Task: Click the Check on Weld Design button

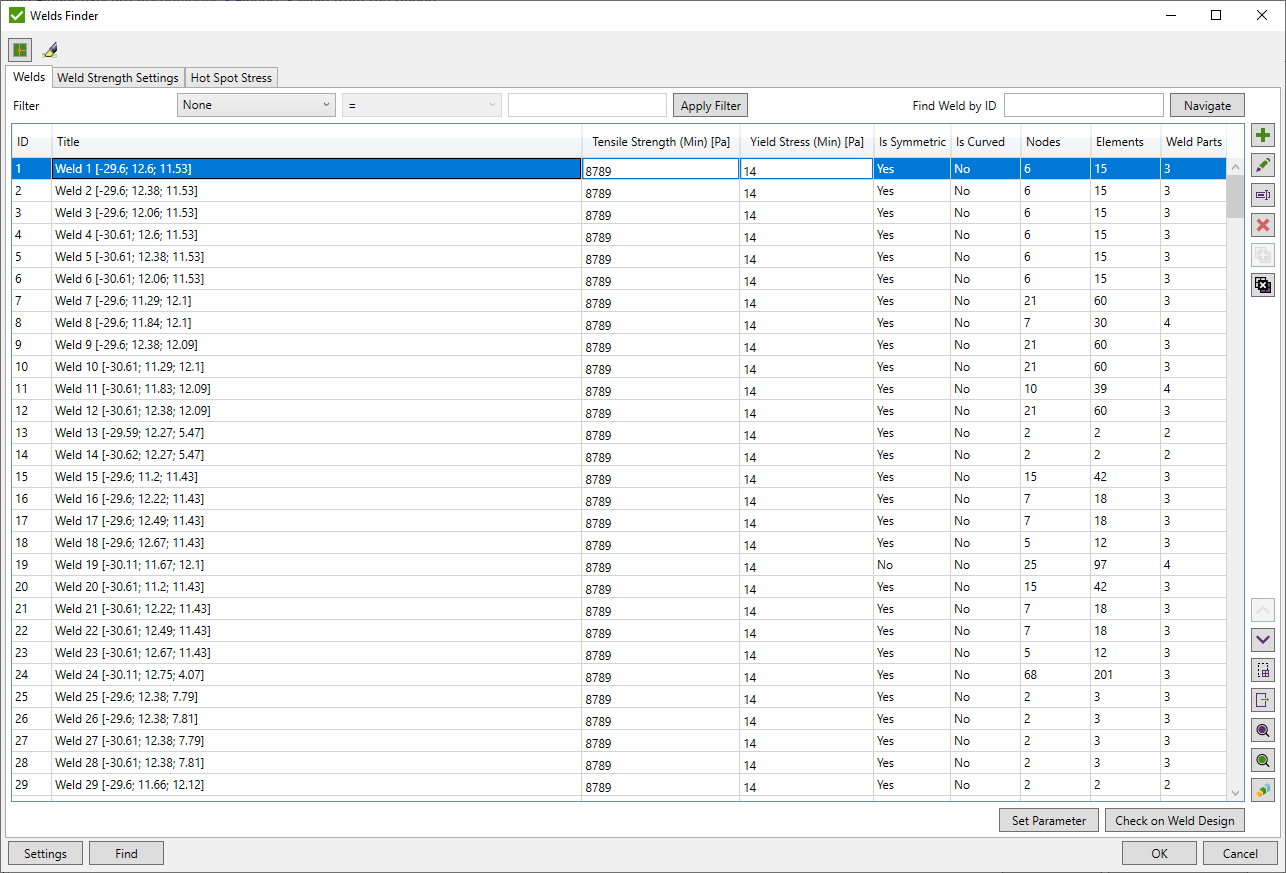Action: click(1174, 820)
